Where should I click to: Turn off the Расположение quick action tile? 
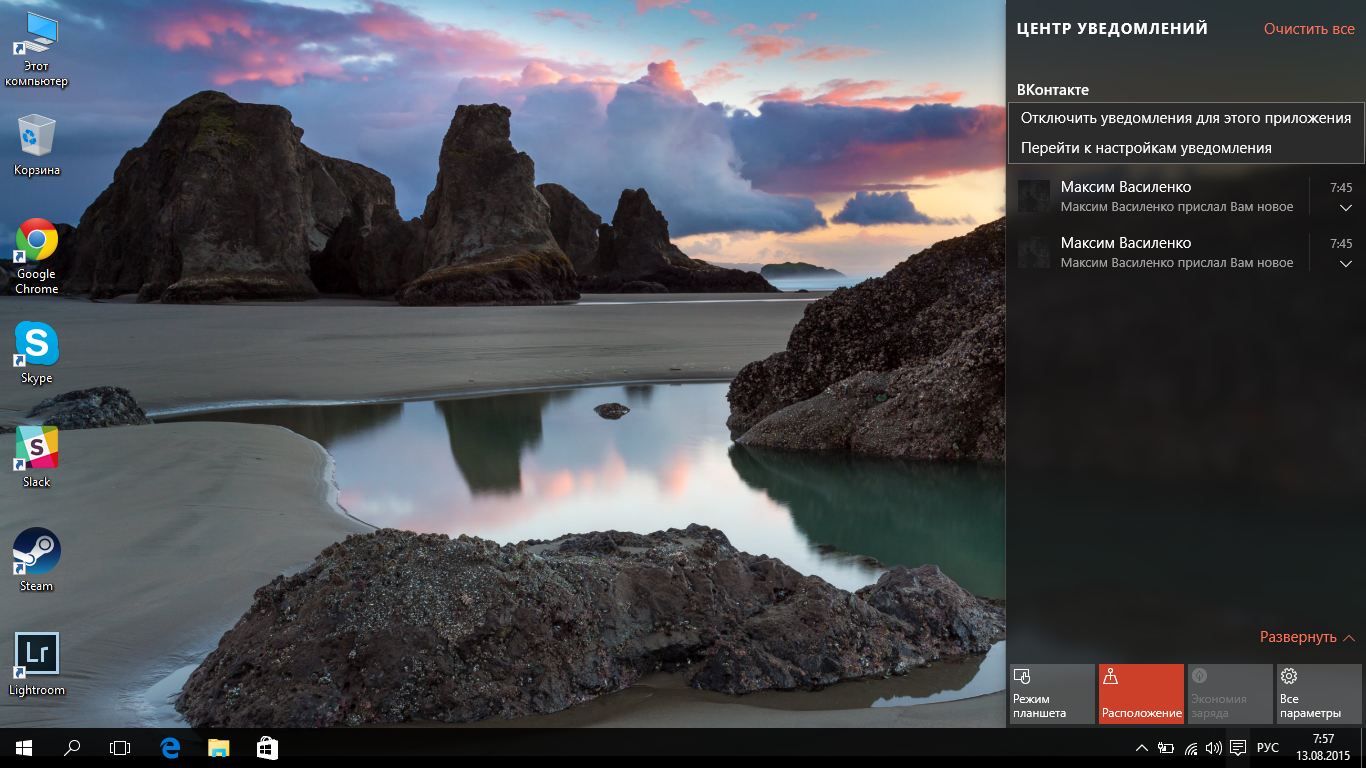(x=1141, y=694)
